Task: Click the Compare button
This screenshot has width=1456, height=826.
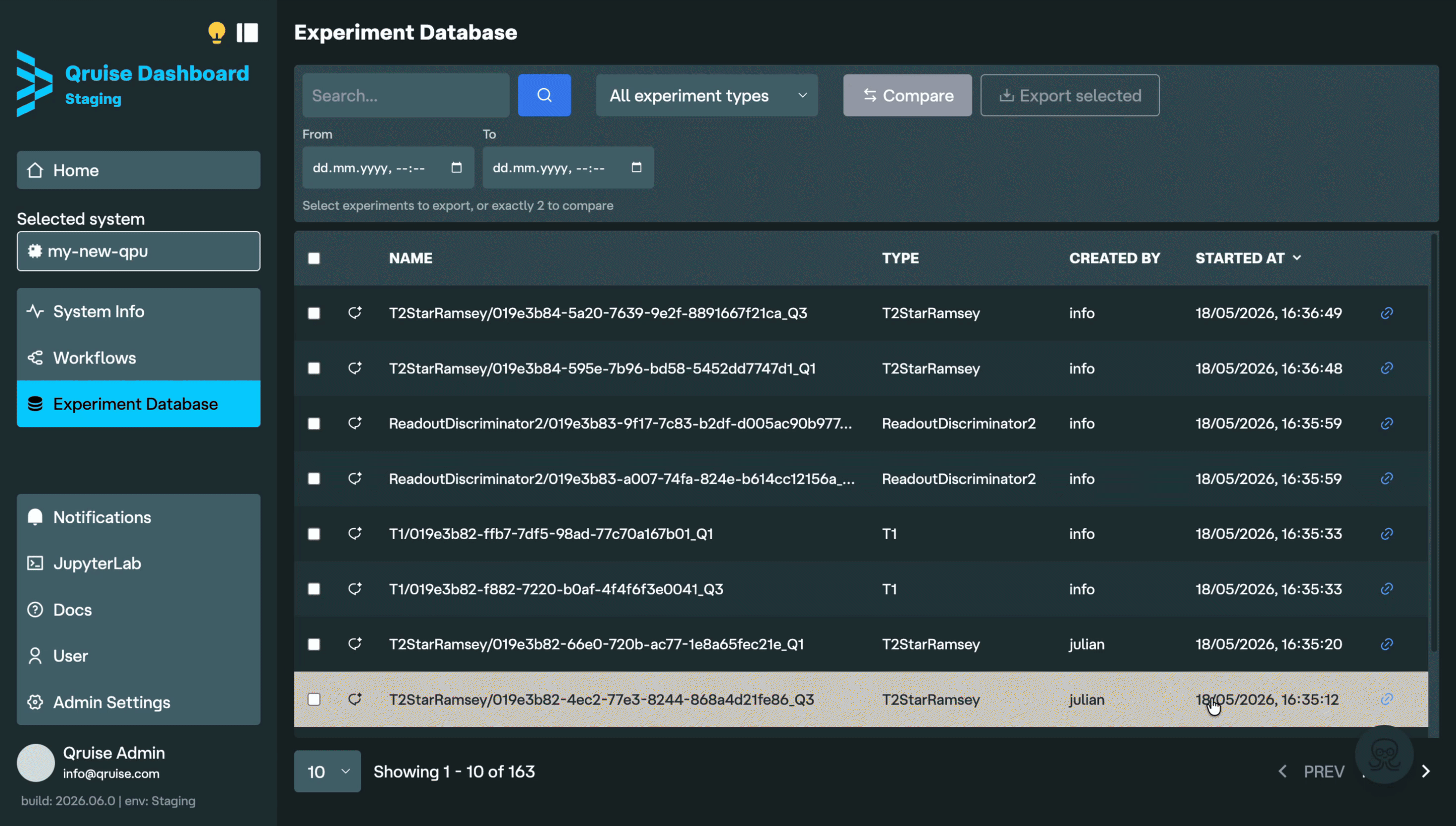Action: (907, 95)
